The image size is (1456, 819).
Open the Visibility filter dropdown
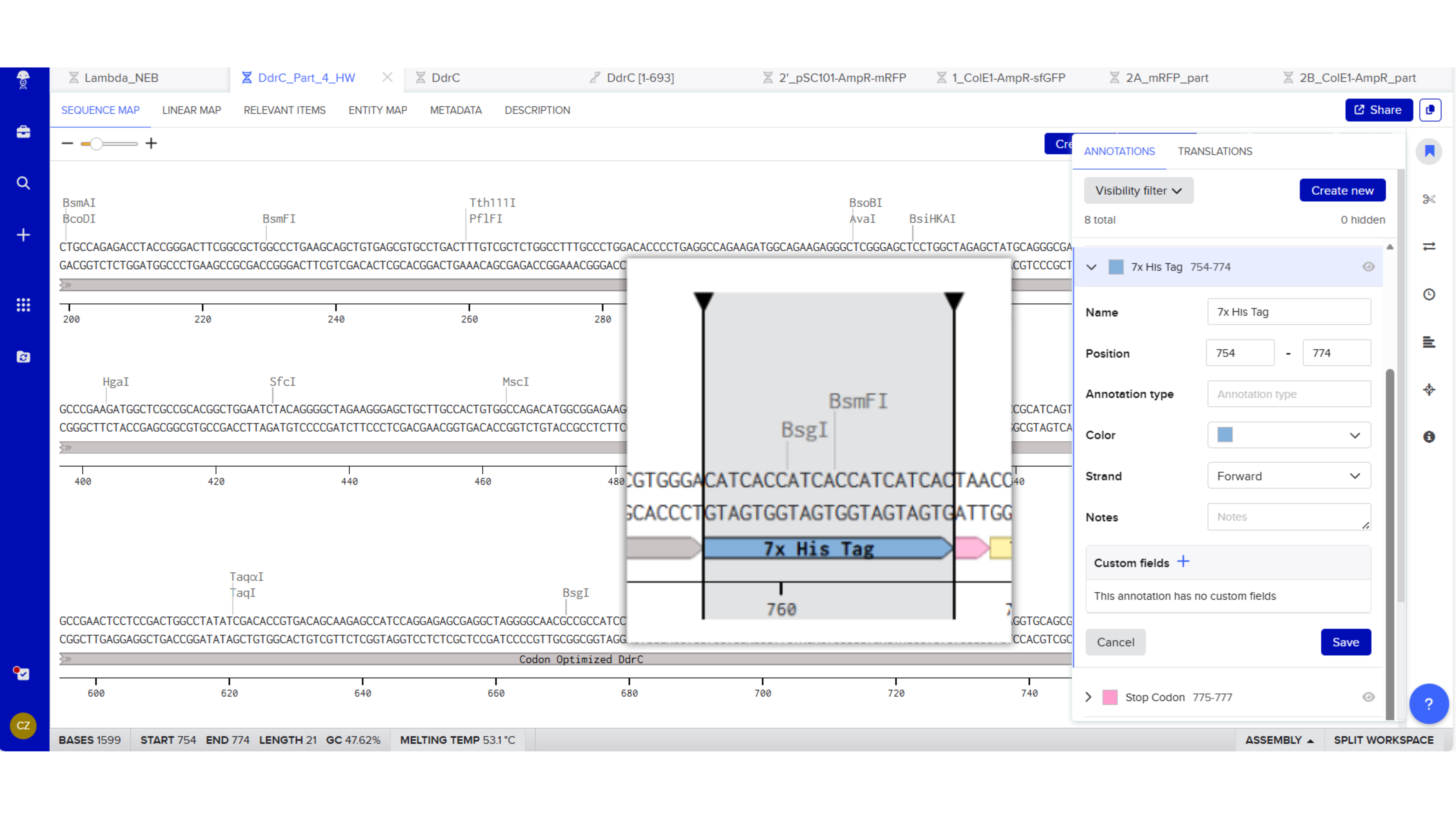coord(1138,190)
